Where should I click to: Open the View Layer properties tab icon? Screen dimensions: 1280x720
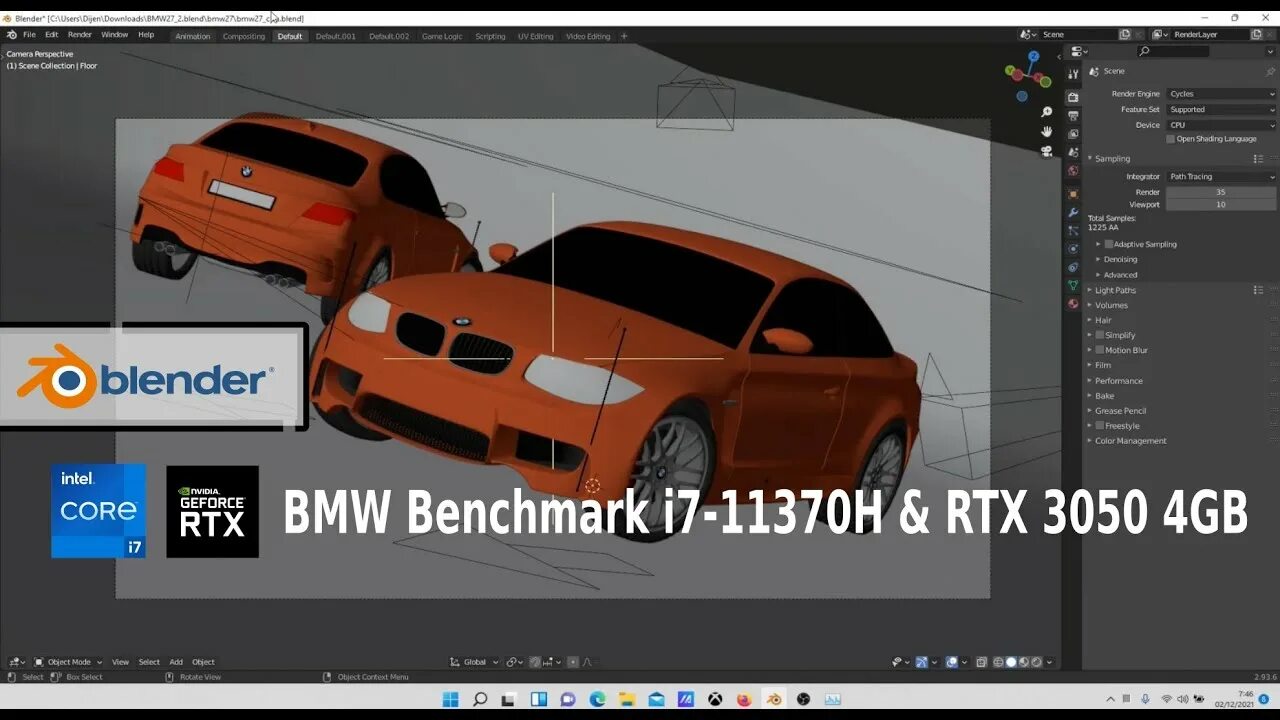click(x=1073, y=134)
